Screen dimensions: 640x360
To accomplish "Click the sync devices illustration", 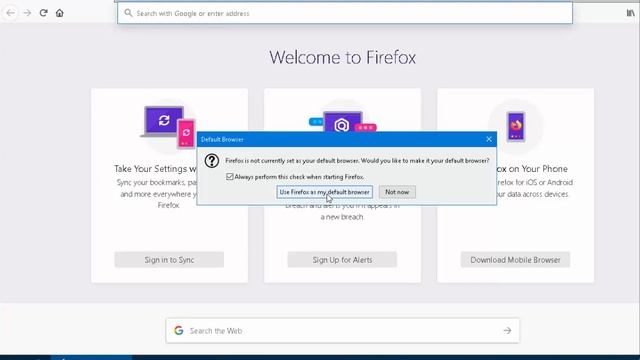I will point(169,127).
